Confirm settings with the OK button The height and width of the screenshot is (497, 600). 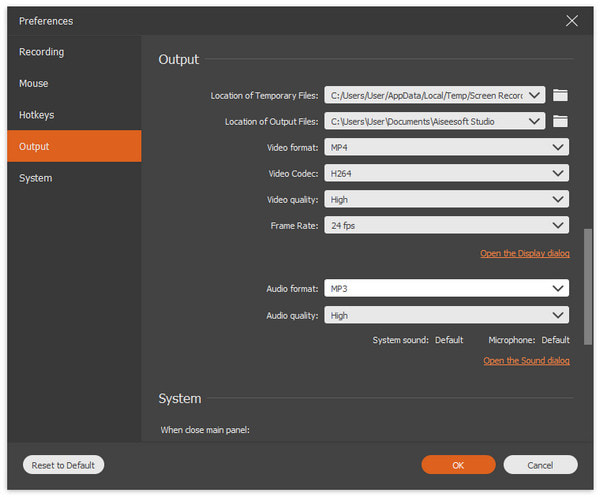(x=458, y=465)
